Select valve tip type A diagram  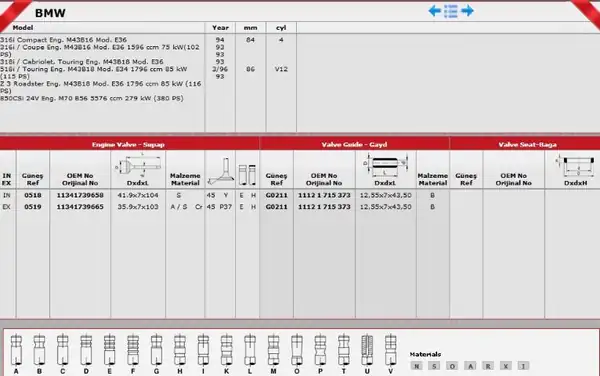[x=16, y=350]
